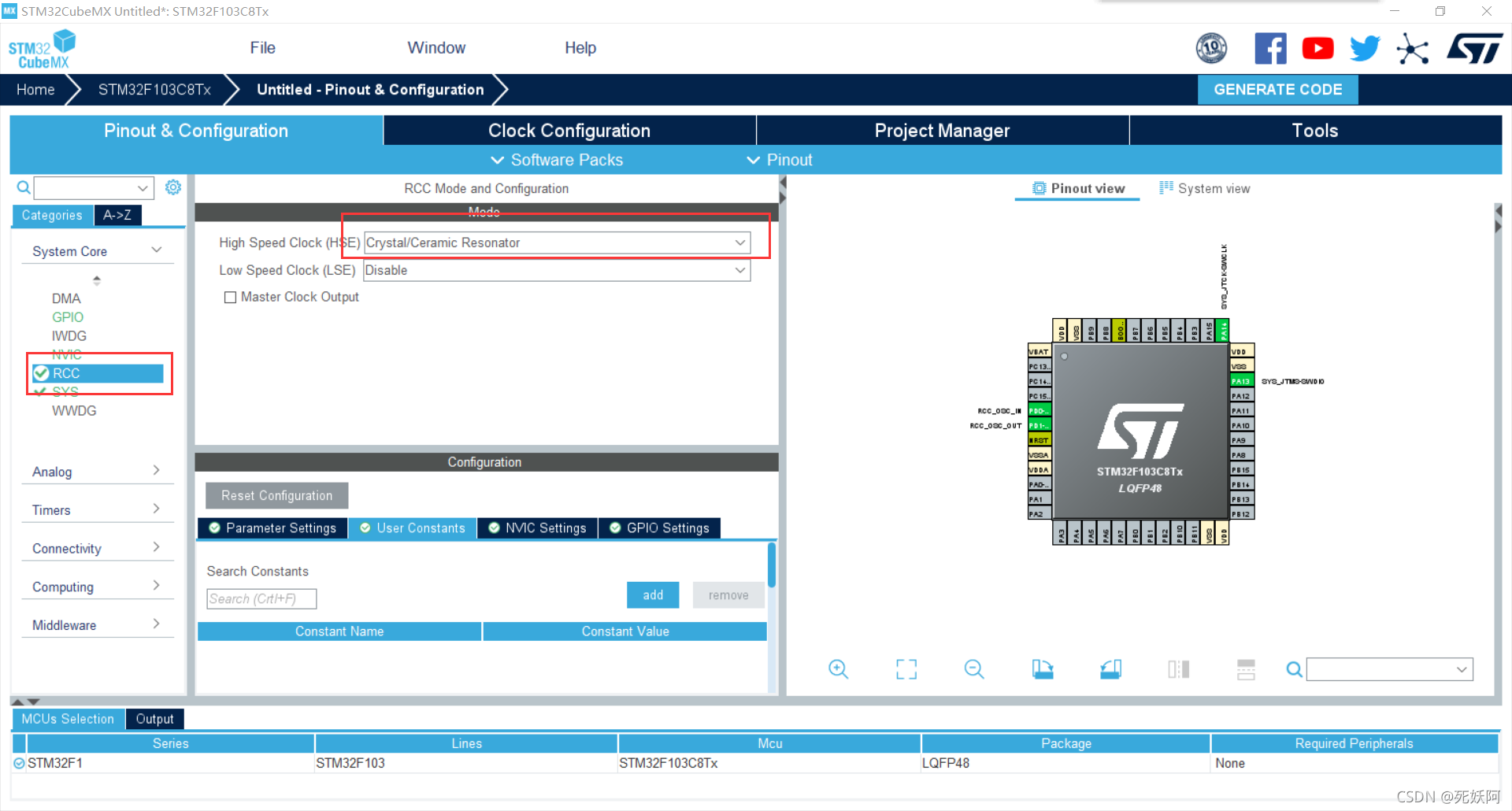Image resolution: width=1512 pixels, height=811 pixels.
Task: Toggle the split vertical view icon
Action: click(1179, 669)
